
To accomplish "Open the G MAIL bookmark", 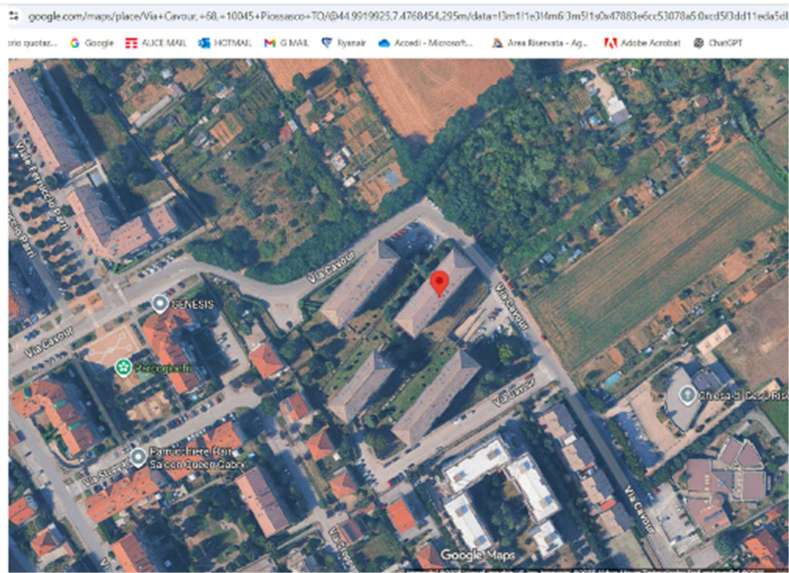I will click(x=288, y=43).
